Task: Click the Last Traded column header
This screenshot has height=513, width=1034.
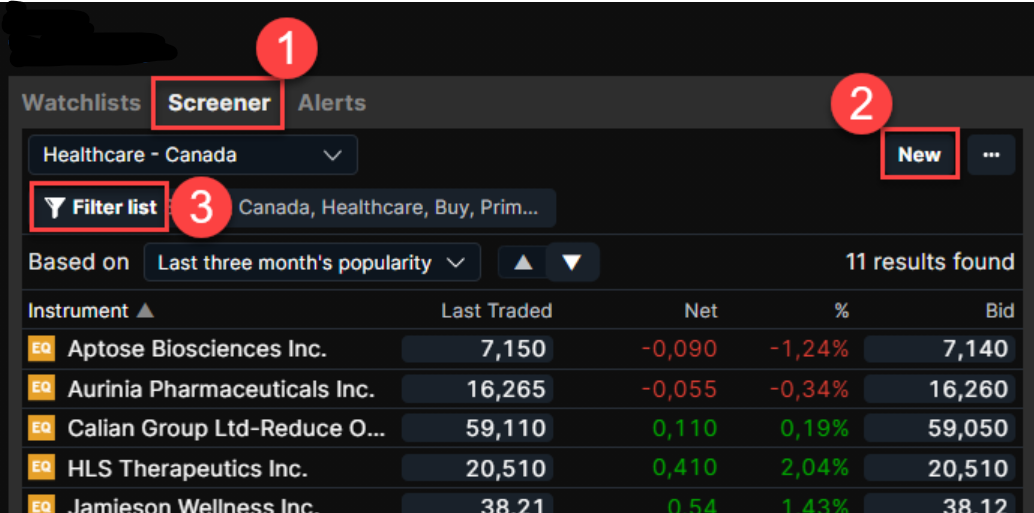Action: [496, 311]
